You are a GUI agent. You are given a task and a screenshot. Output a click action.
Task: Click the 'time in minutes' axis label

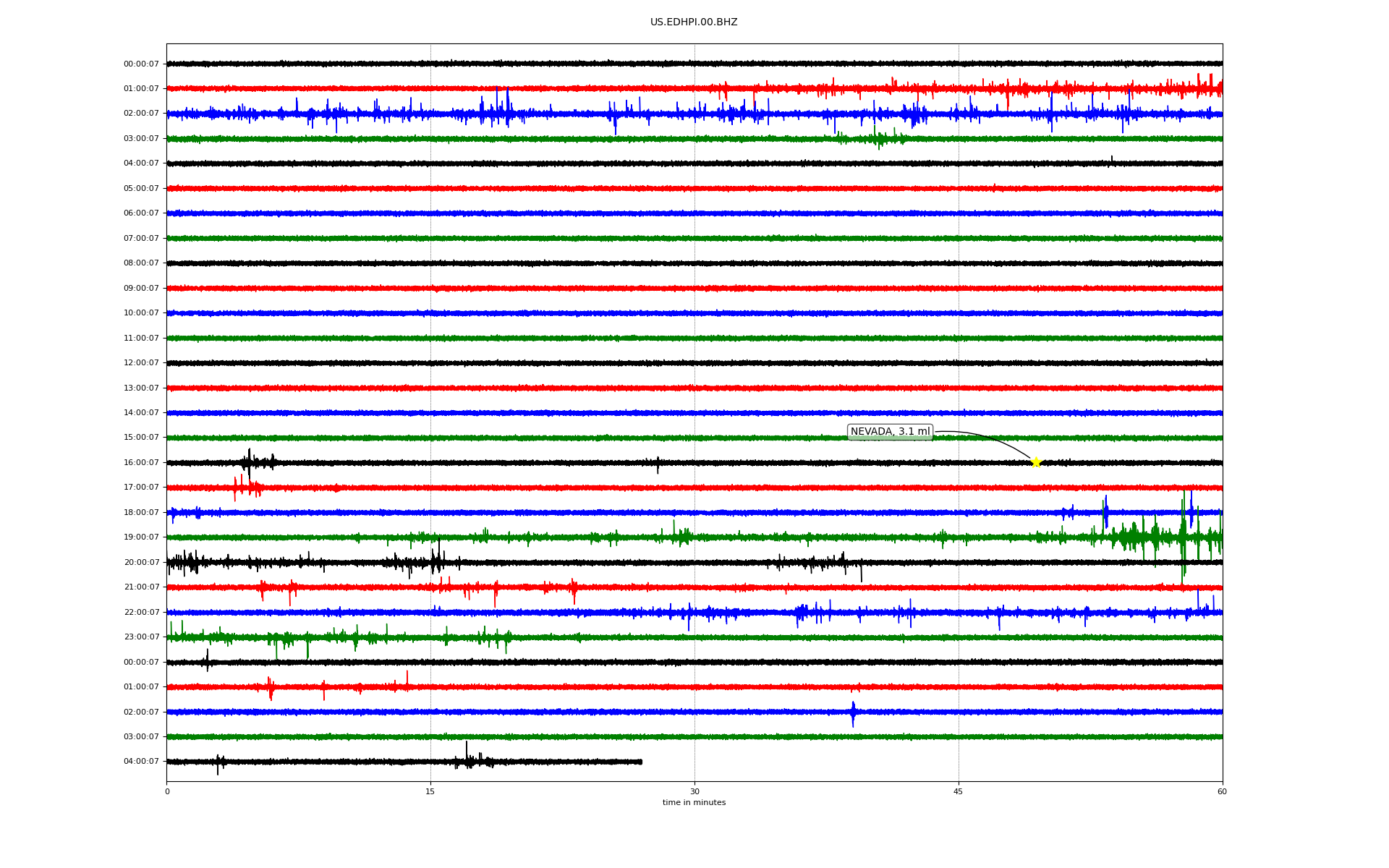click(694, 803)
